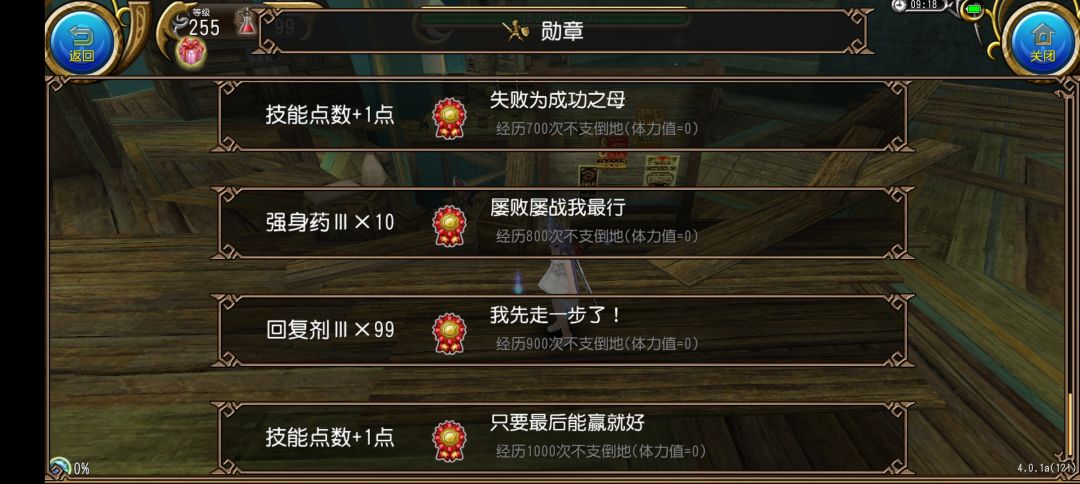Tap the 关闭 home-shaped close icon
This screenshot has width=1080, height=484.
click(x=1043, y=41)
